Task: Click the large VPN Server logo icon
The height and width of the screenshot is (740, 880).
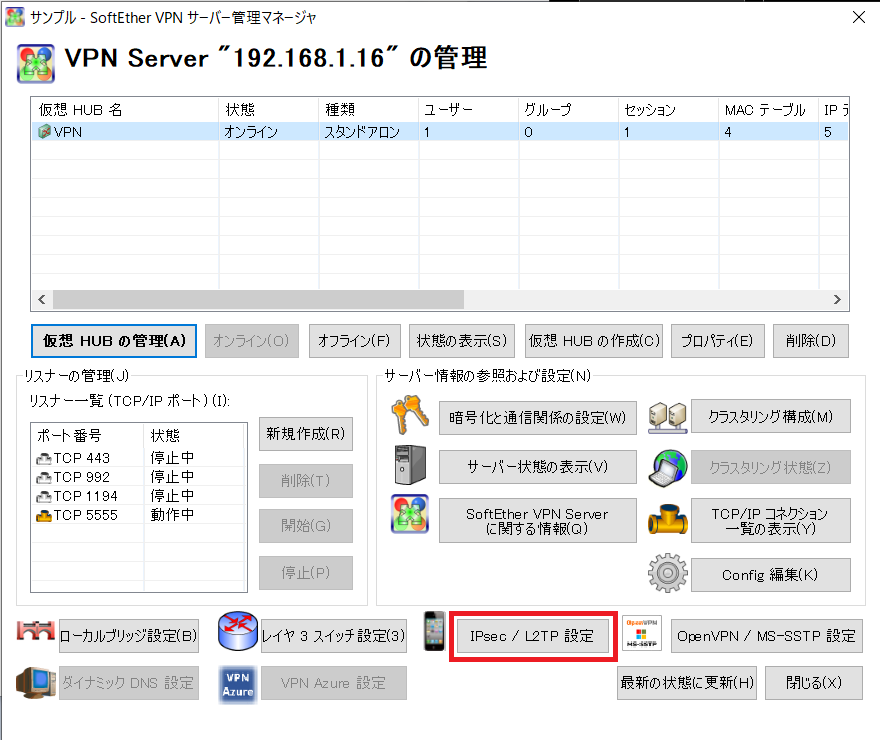Action: [x=36, y=63]
